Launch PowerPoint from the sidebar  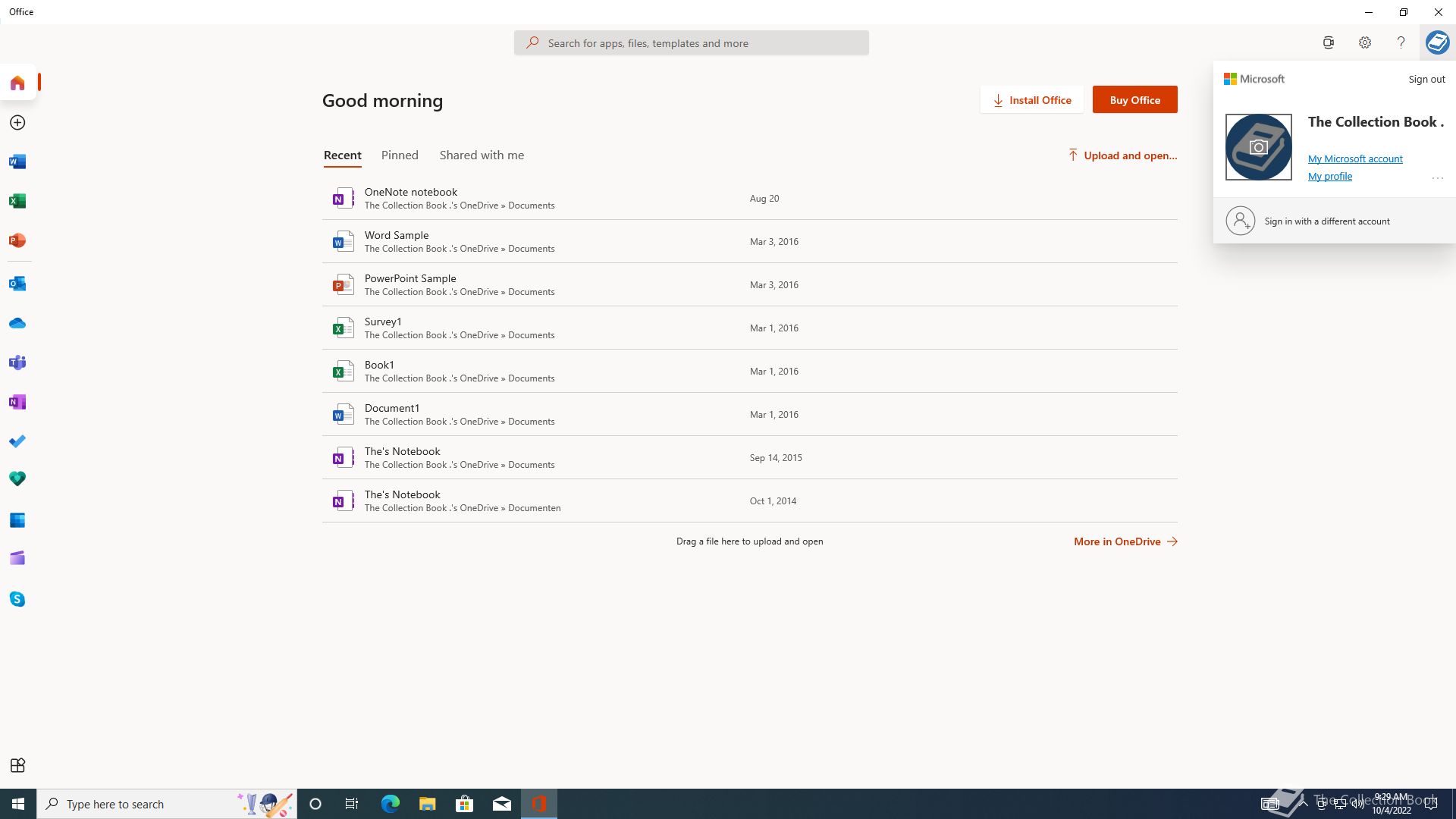point(17,240)
